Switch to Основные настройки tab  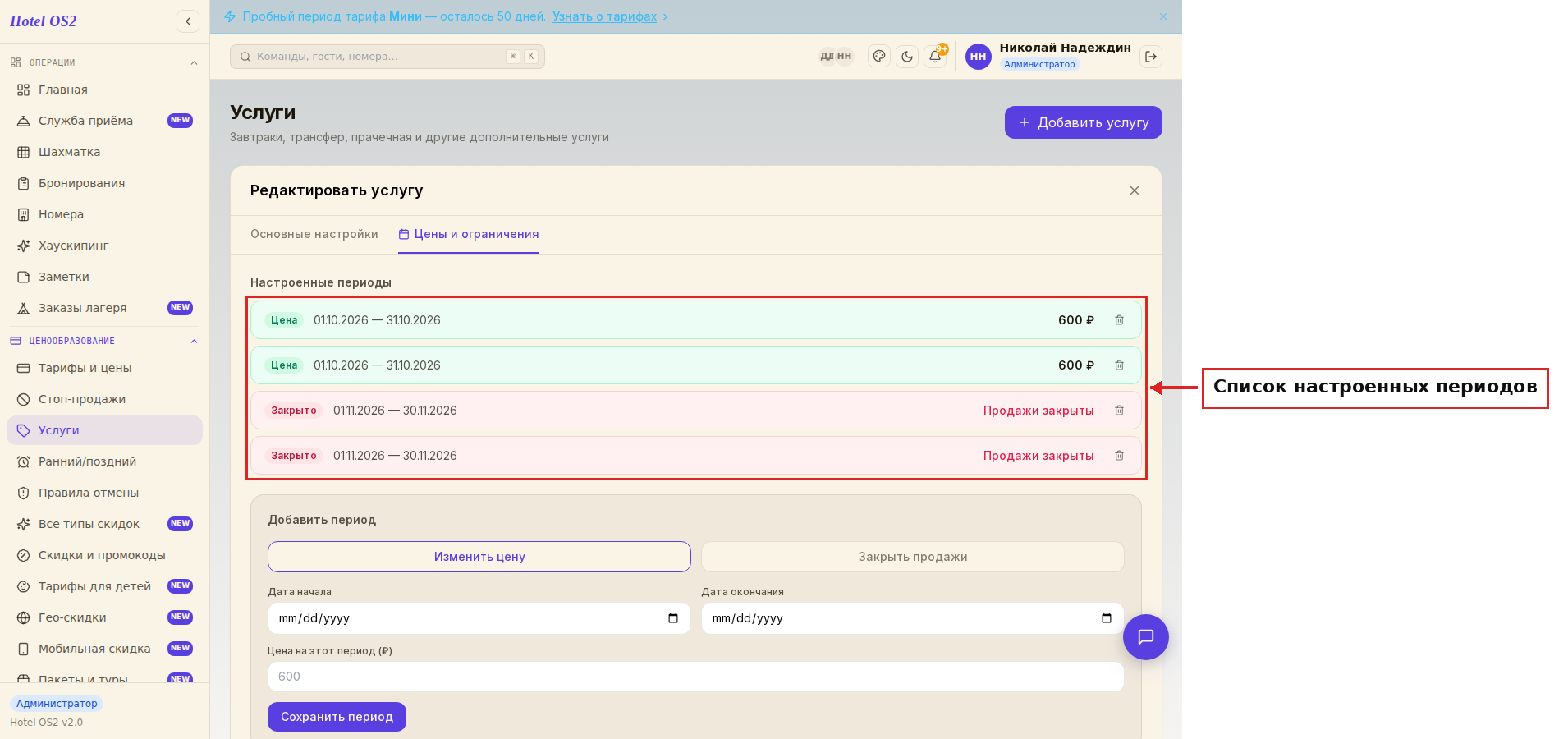tap(314, 234)
